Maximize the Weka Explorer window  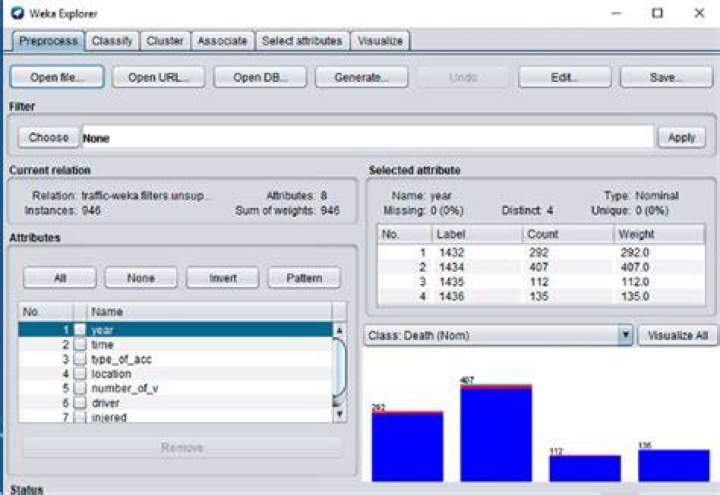[x=658, y=13]
